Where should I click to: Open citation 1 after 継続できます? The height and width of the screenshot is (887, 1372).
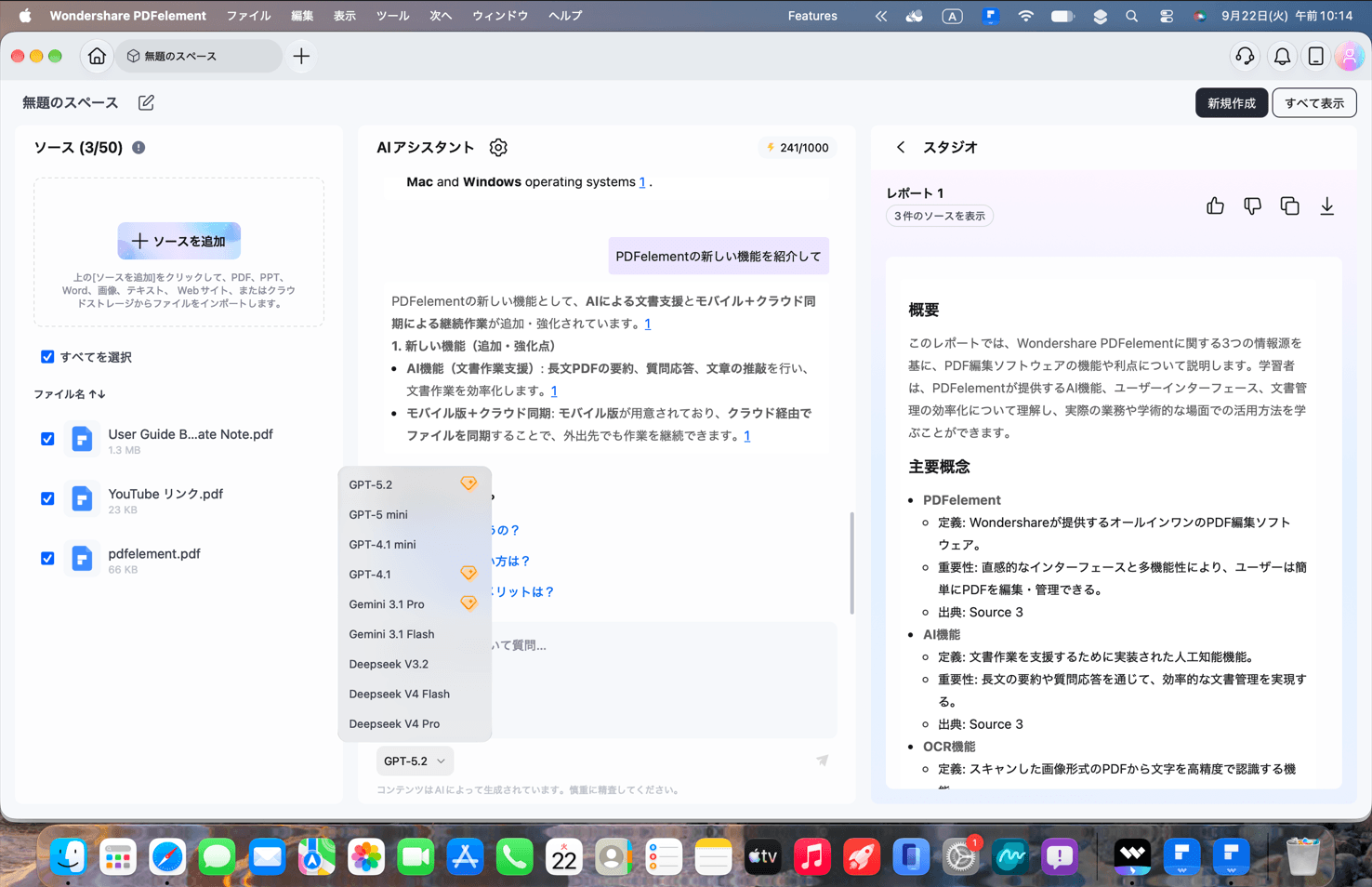tap(746, 436)
